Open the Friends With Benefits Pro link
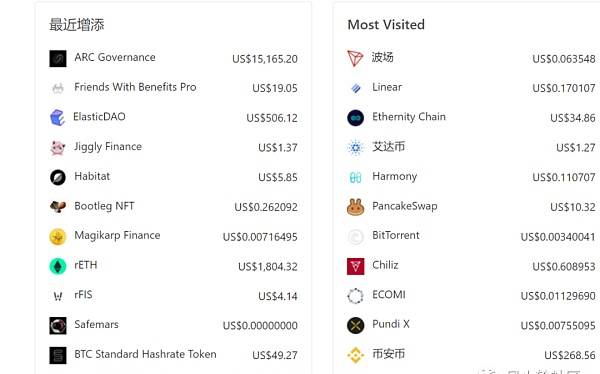Screen dimensions: 600x374 pyautogui.click(x=135, y=87)
